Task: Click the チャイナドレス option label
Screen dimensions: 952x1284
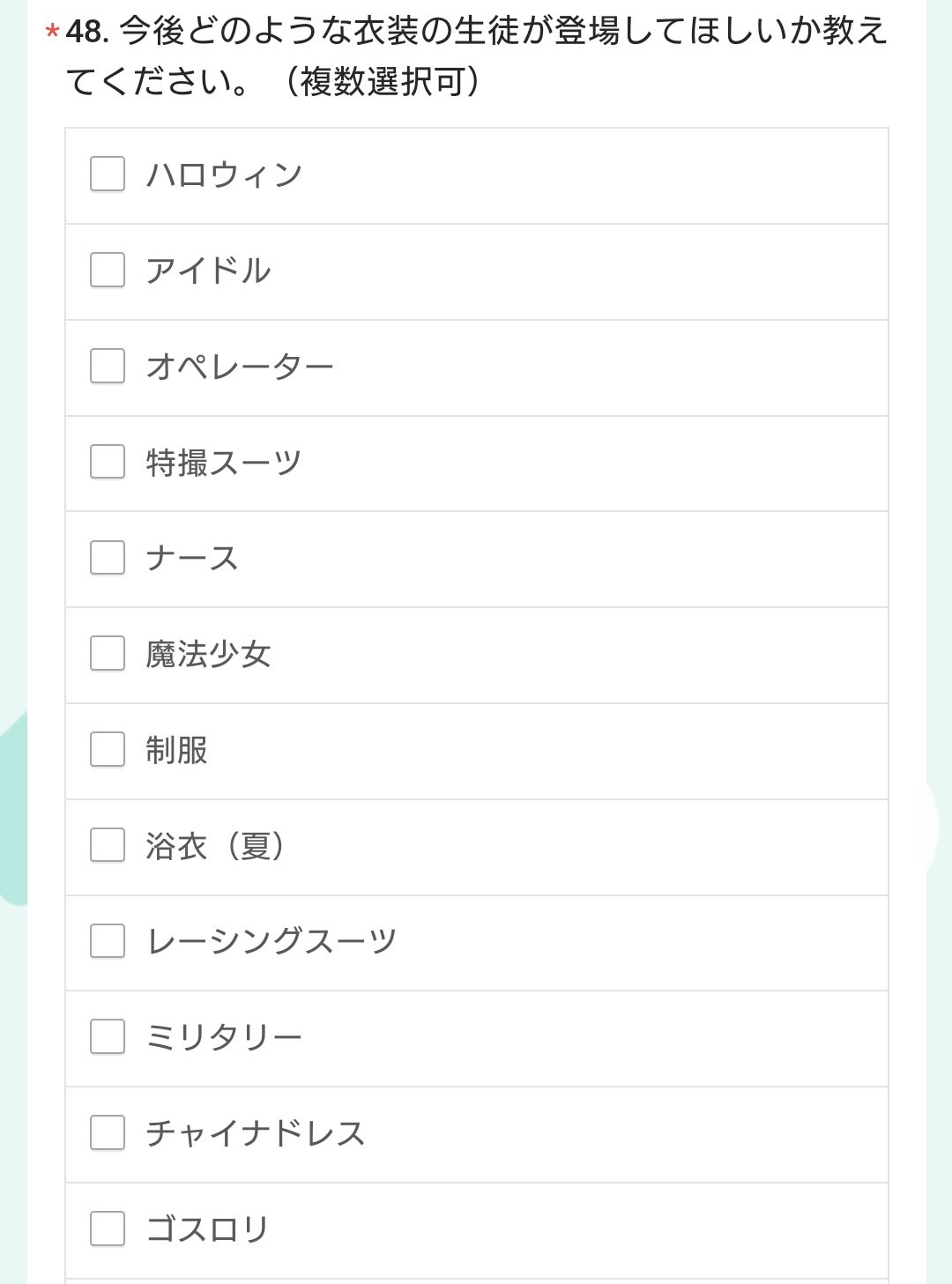Action: 256,1133
